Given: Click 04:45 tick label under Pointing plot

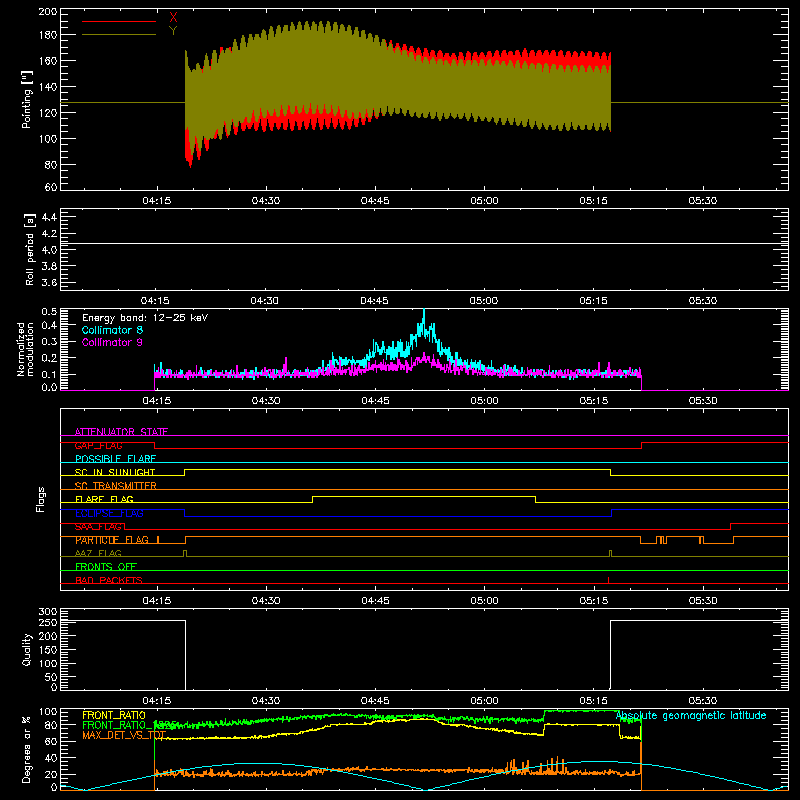Looking at the screenshot, I should 375,201.
